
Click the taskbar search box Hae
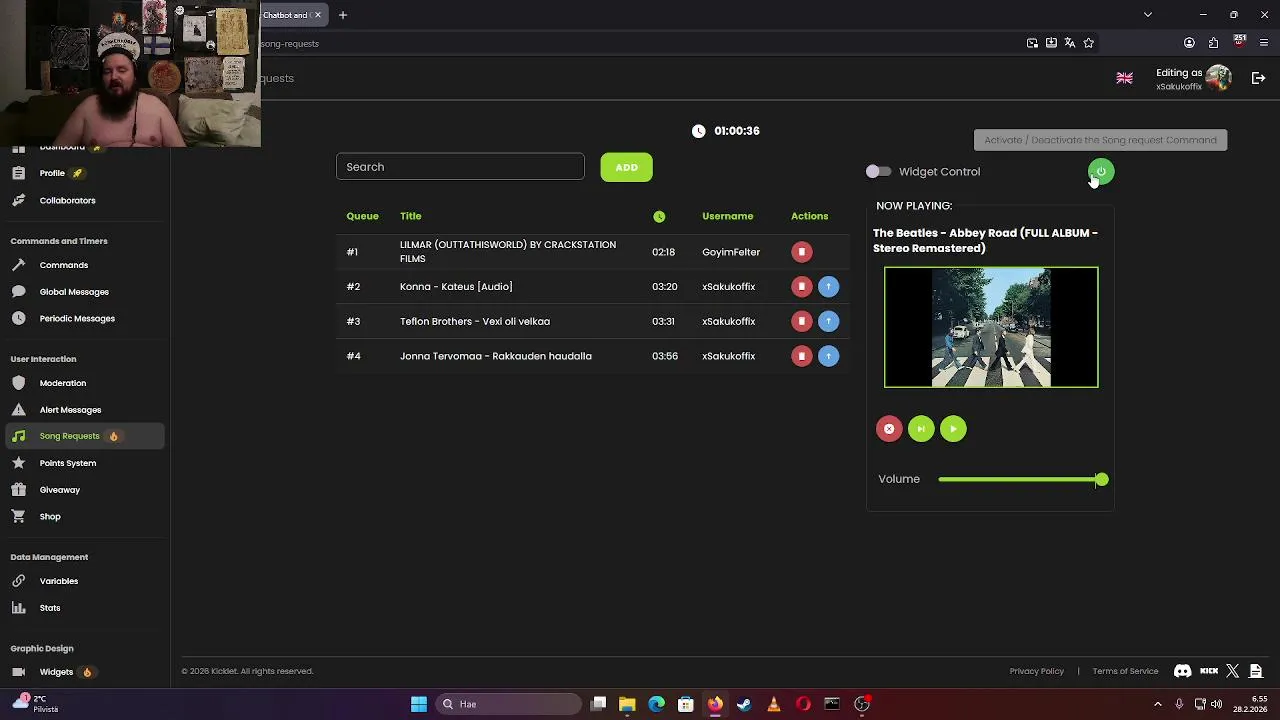point(509,704)
